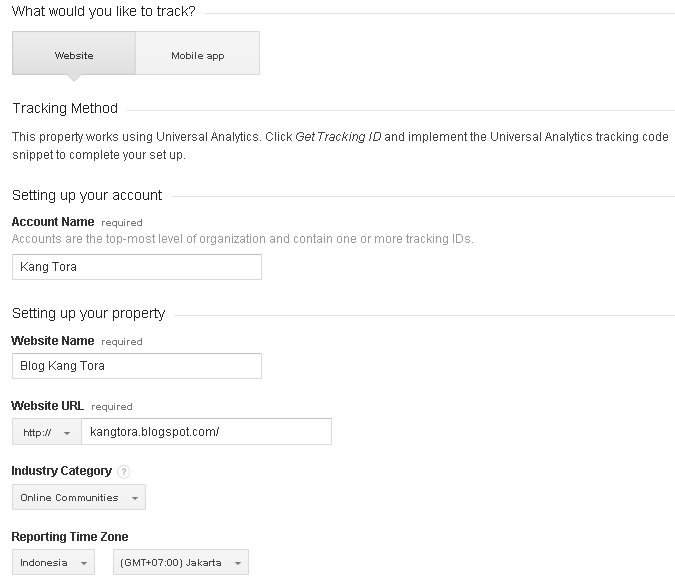Open the http:// protocol dropdown
Screen dimensions: 675x587
point(47,432)
